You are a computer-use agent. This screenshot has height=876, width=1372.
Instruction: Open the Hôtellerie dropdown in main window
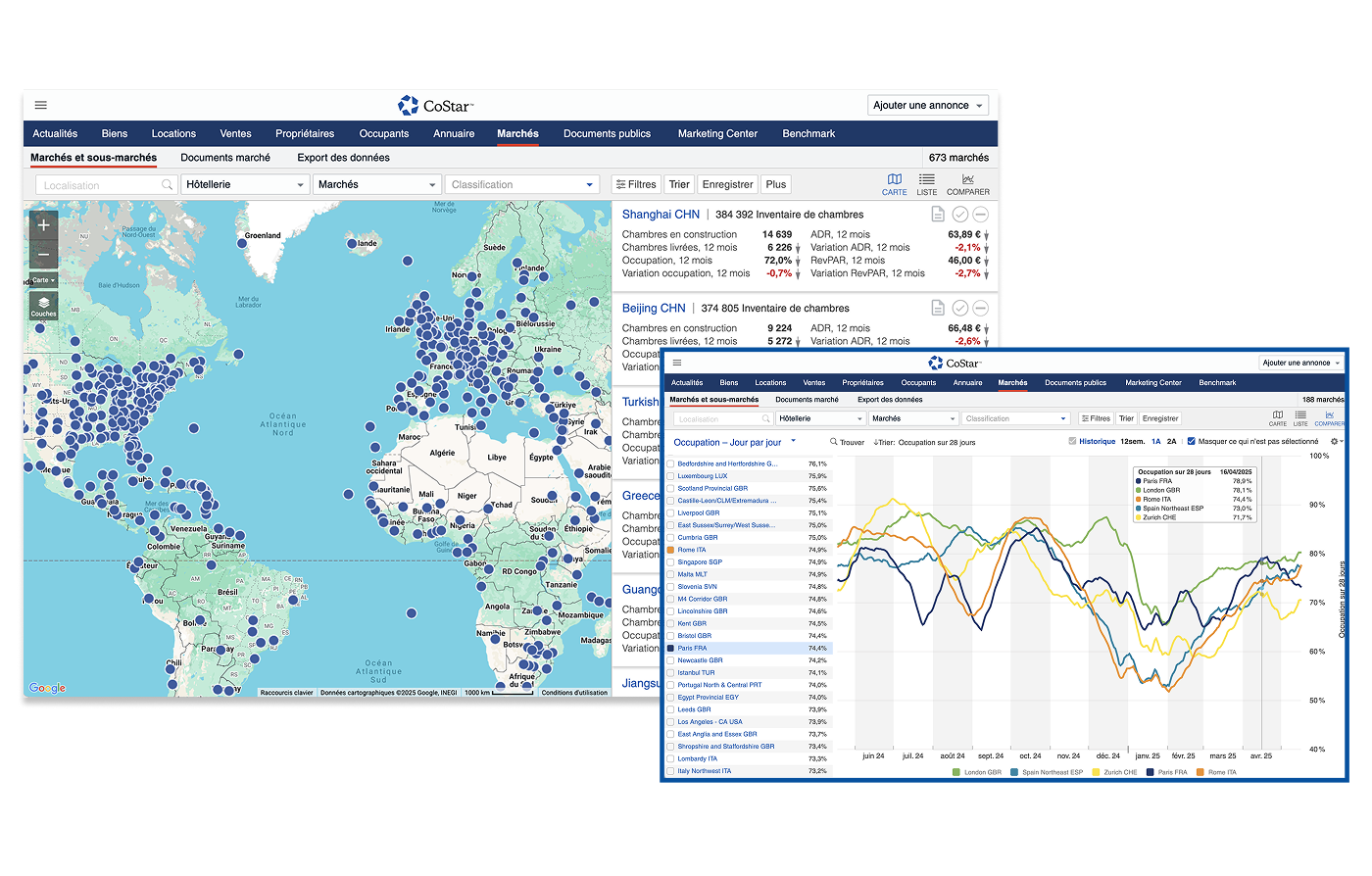coord(245,184)
